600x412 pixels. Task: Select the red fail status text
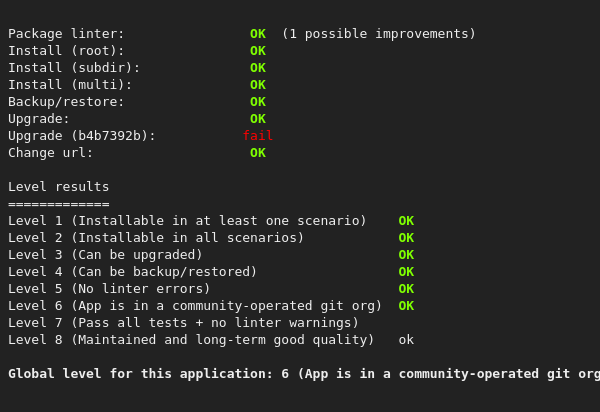pos(258,135)
